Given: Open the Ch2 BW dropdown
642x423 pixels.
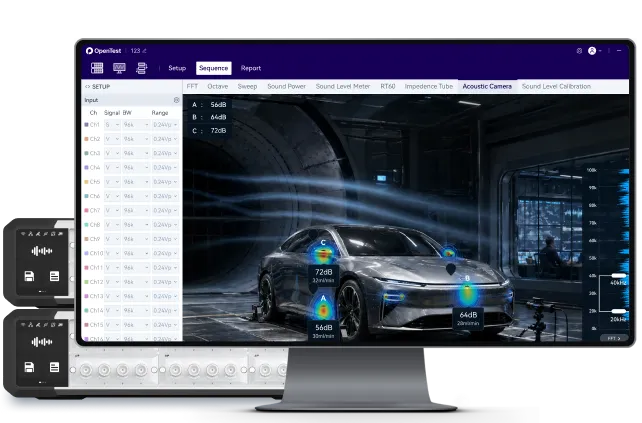Looking at the screenshot, I should [136, 139].
